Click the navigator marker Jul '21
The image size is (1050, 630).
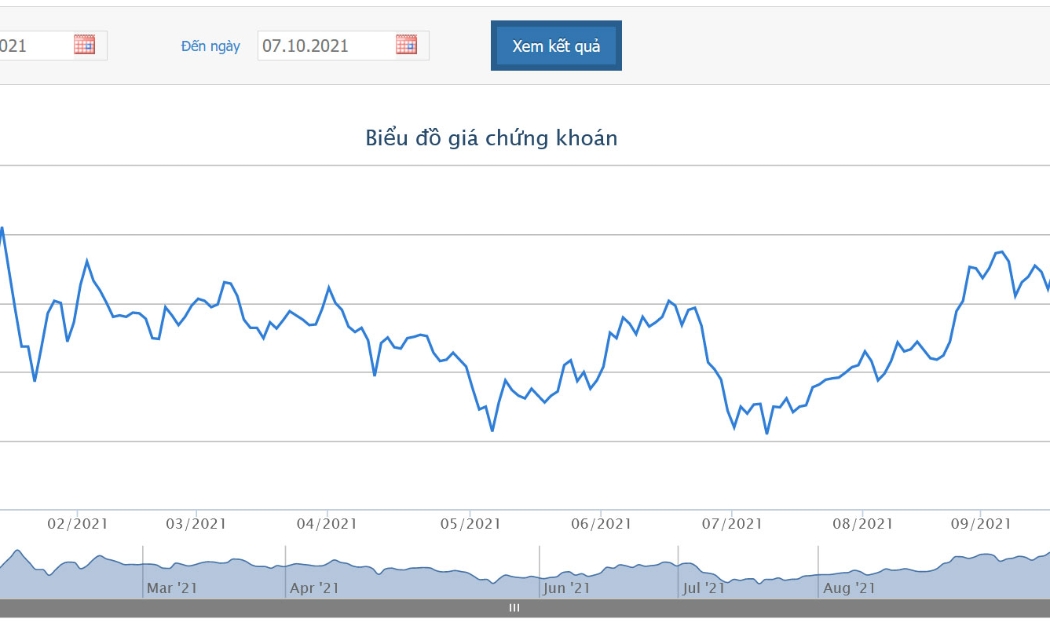[x=703, y=588]
